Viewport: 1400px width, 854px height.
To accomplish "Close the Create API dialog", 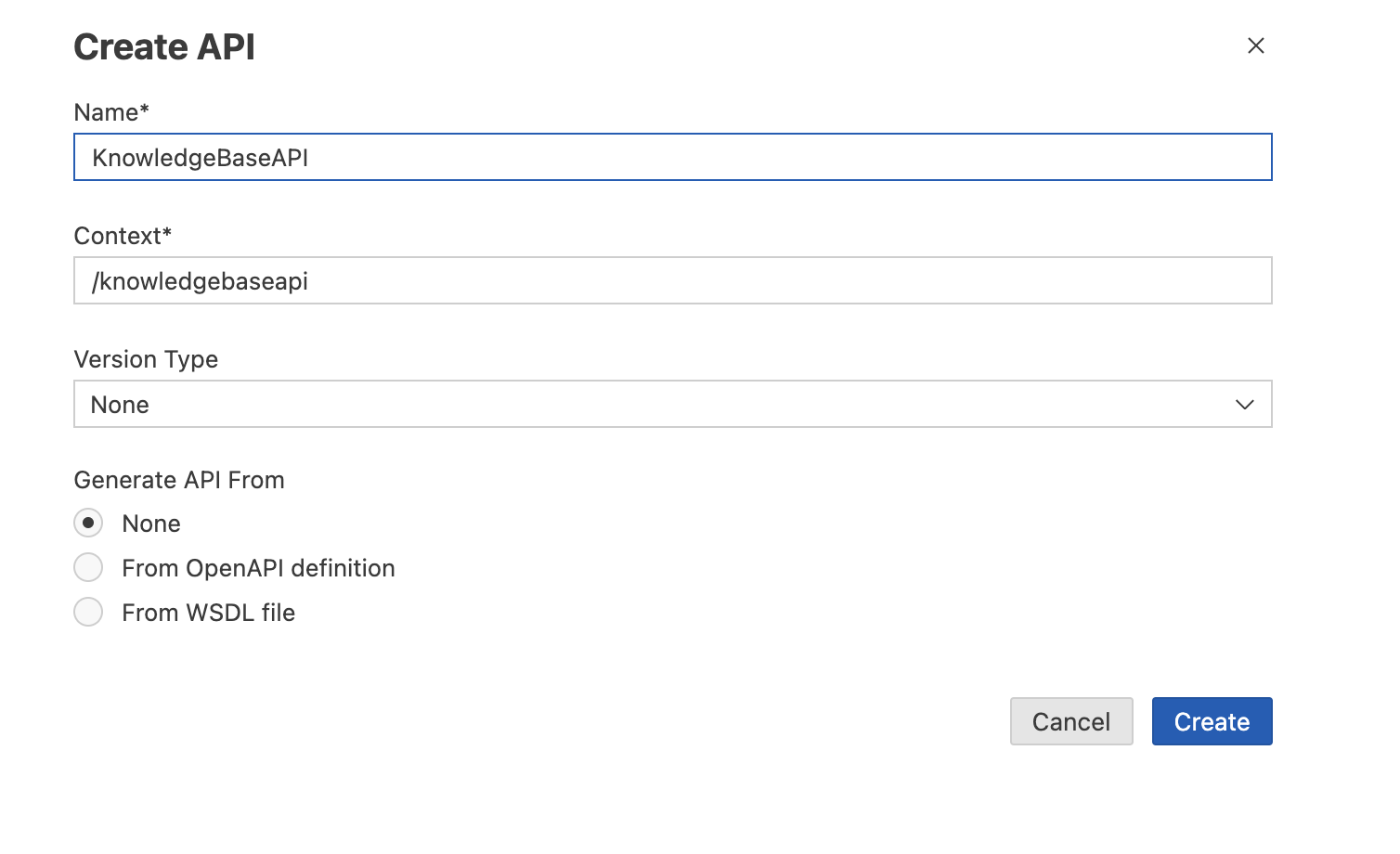I will tap(1255, 45).
